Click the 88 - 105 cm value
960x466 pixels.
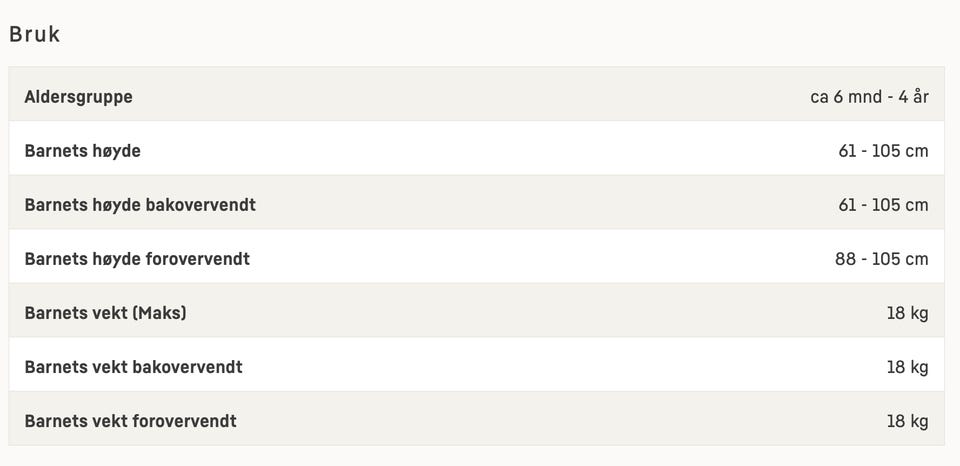pyautogui.click(x=881, y=259)
